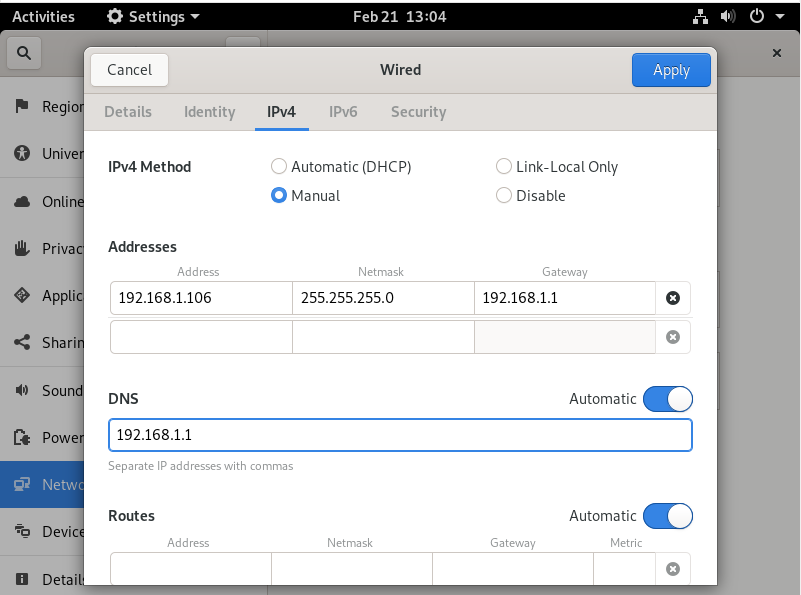Click the Routes metric input field
The height and width of the screenshot is (595, 801).
(624, 568)
